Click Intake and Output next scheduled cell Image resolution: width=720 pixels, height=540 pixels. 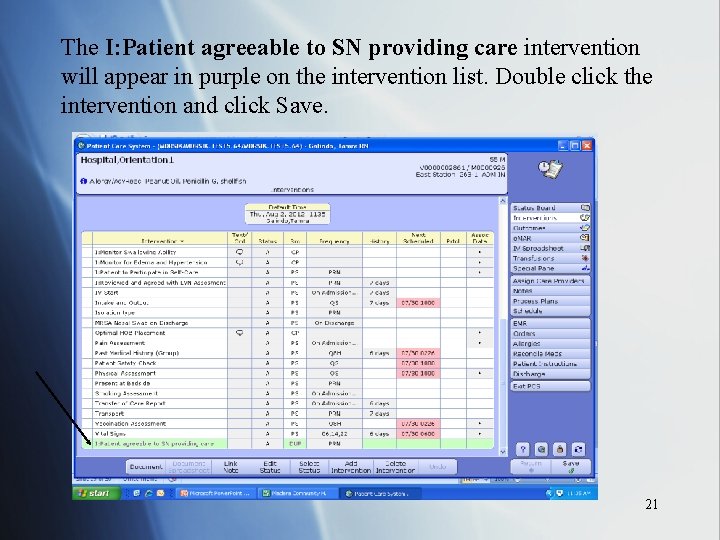tap(418, 303)
